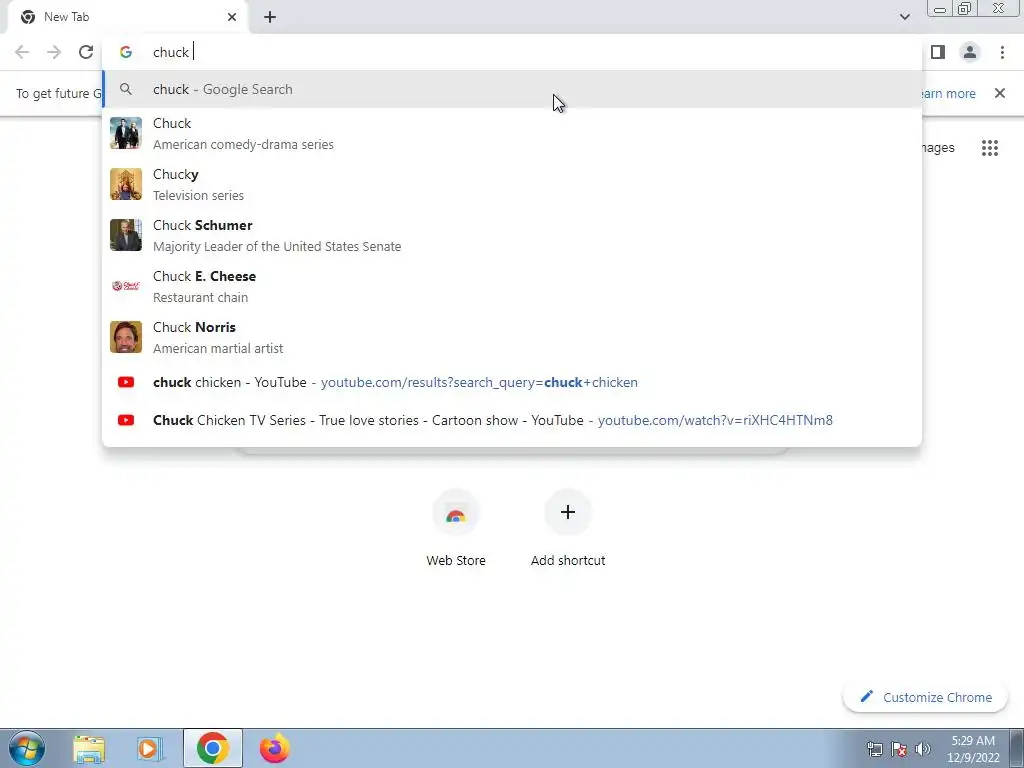The image size is (1024, 768).
Task: Open youtube.com/results?search_query=chuck+chicken link
Action: coord(479,383)
